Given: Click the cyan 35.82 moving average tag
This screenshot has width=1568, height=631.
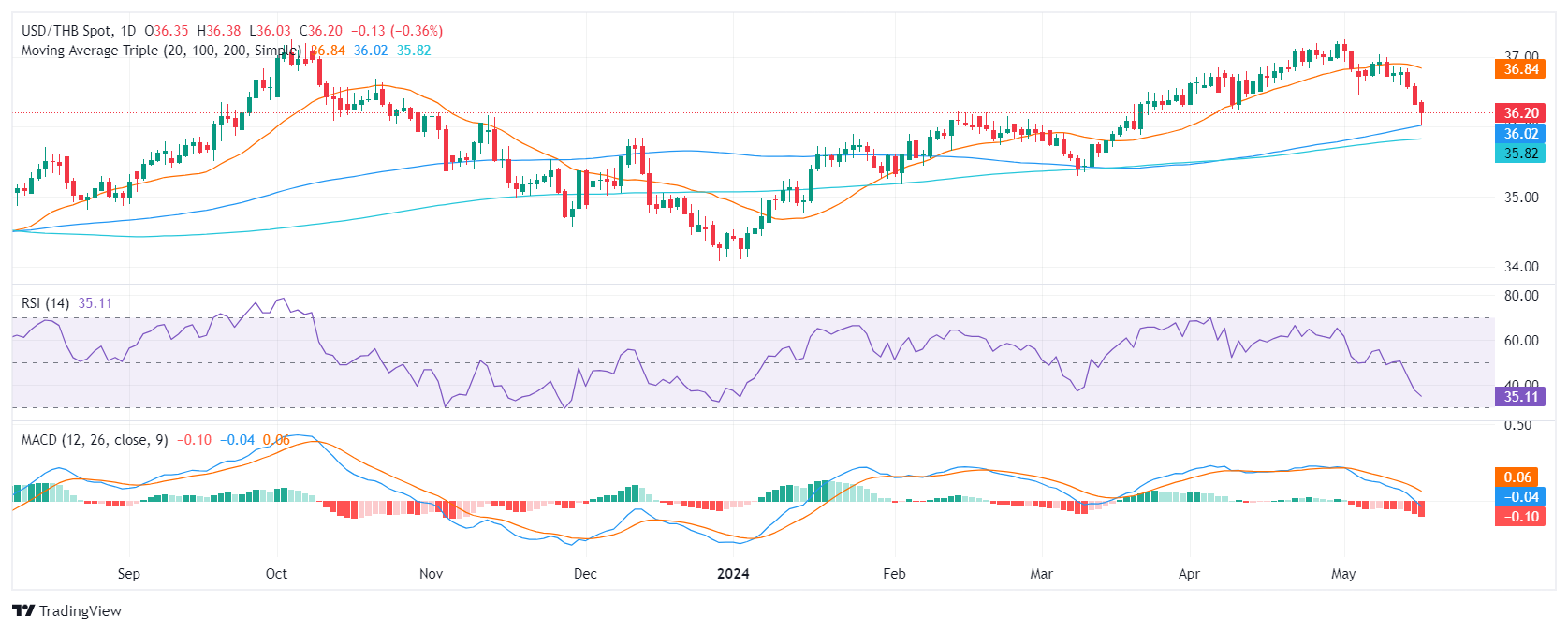Looking at the screenshot, I should [1520, 154].
